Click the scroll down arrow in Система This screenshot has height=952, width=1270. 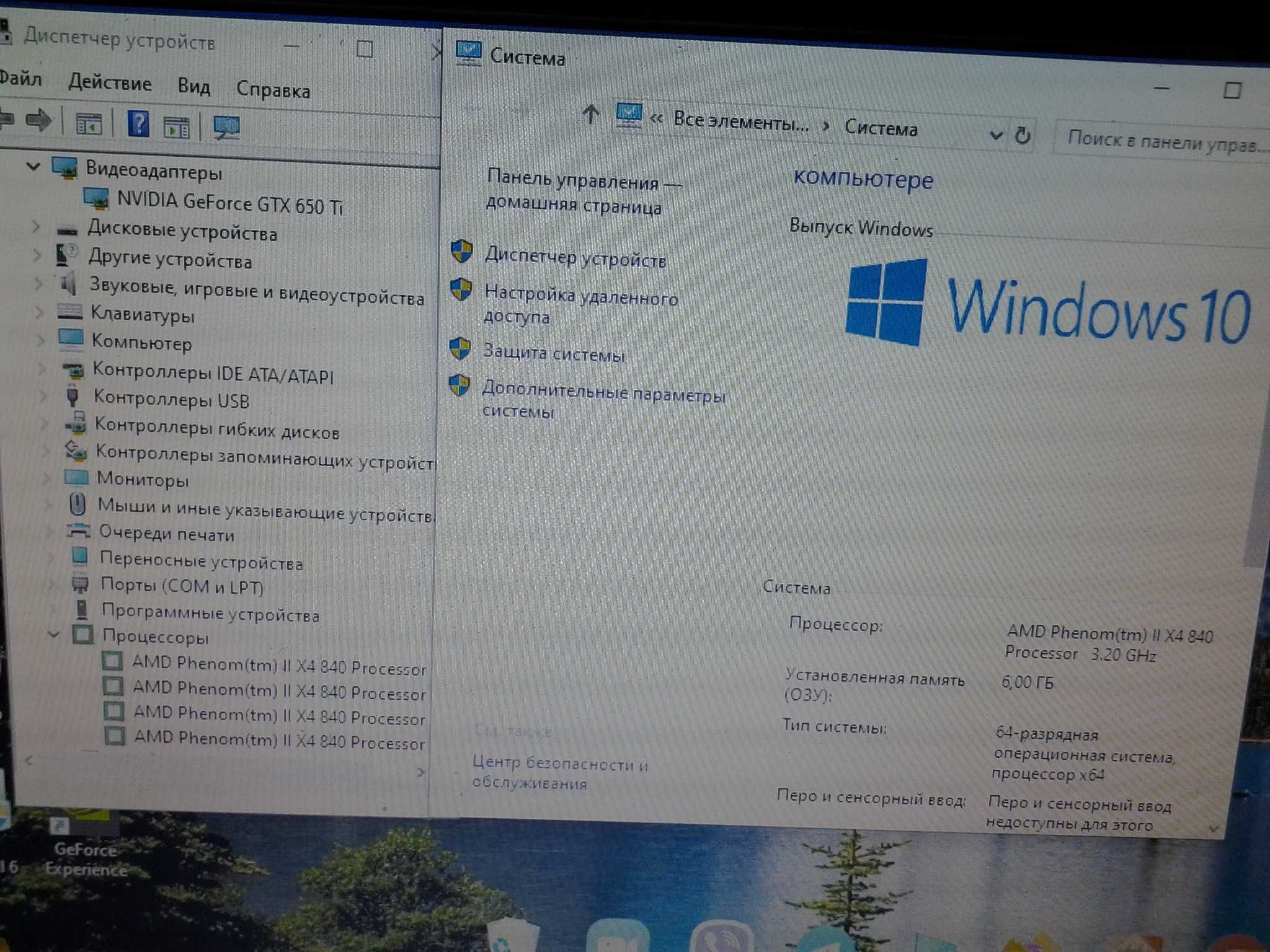[x=1214, y=829]
